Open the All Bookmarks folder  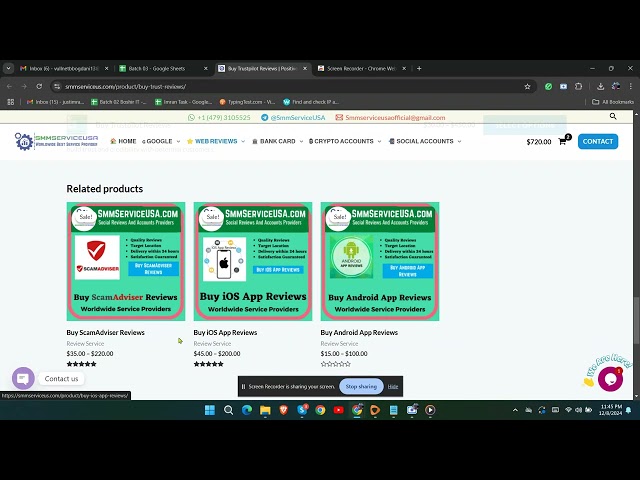[x=613, y=102]
